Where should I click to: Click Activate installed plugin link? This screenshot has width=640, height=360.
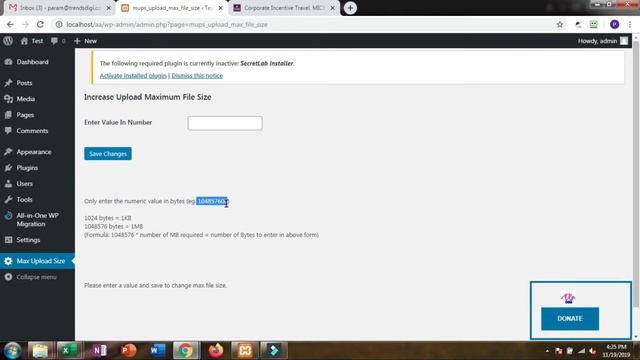click(133, 76)
